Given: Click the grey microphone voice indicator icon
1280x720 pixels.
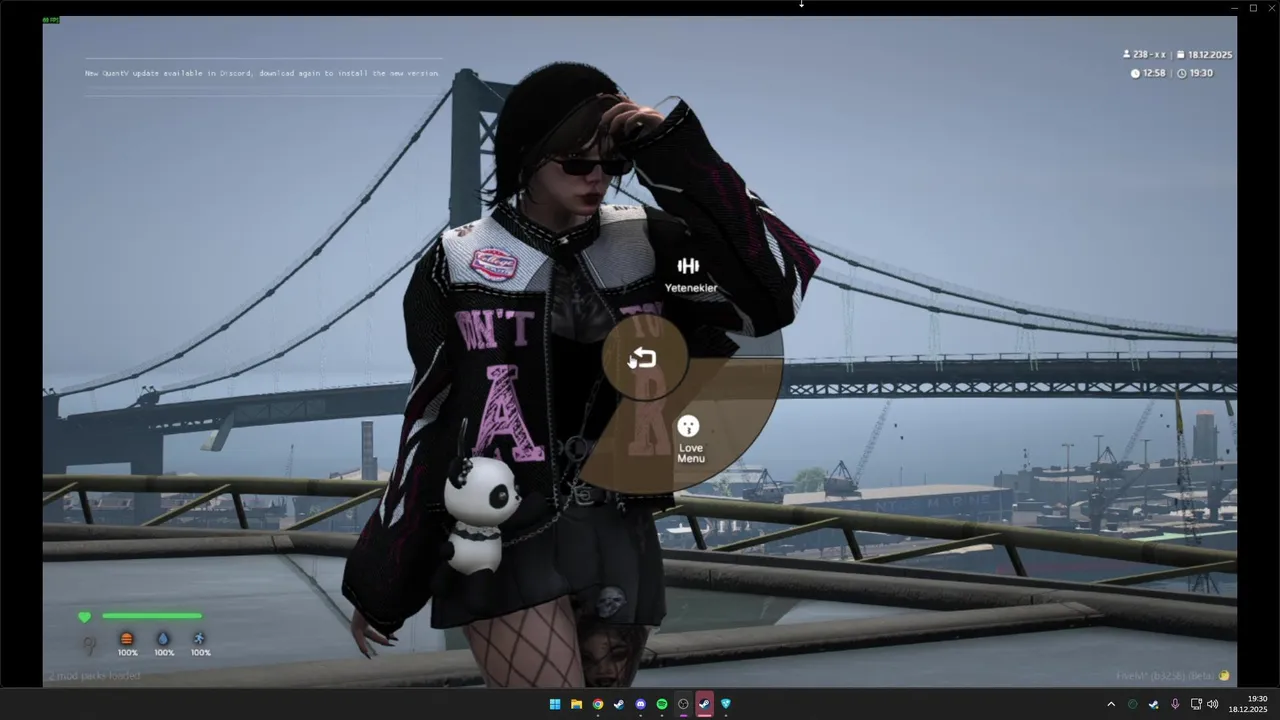Looking at the screenshot, I should 89,645.
